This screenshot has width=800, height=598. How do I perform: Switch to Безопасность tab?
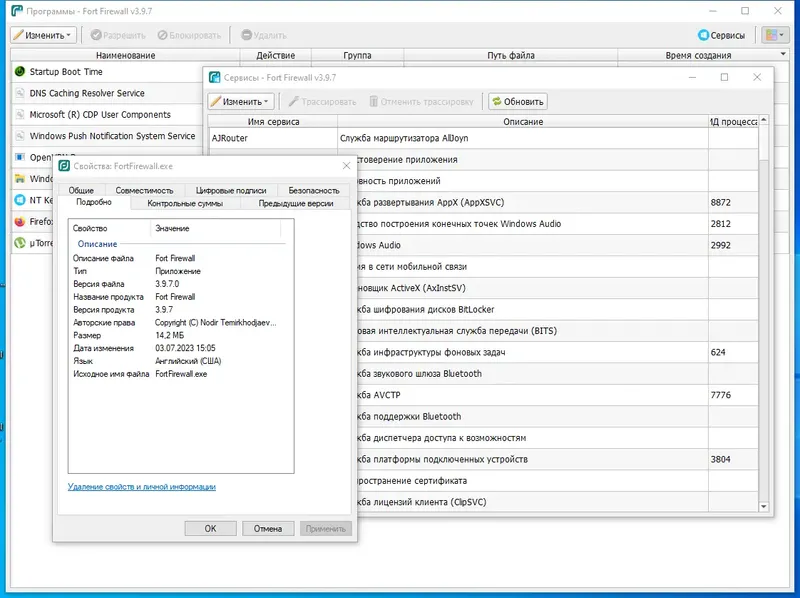tap(314, 190)
